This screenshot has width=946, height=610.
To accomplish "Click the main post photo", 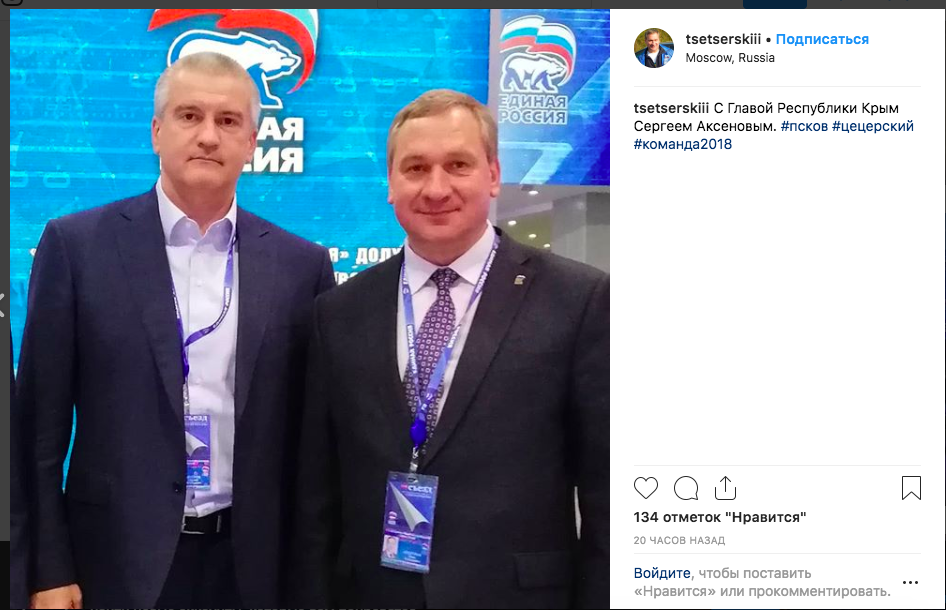I will pos(310,309).
